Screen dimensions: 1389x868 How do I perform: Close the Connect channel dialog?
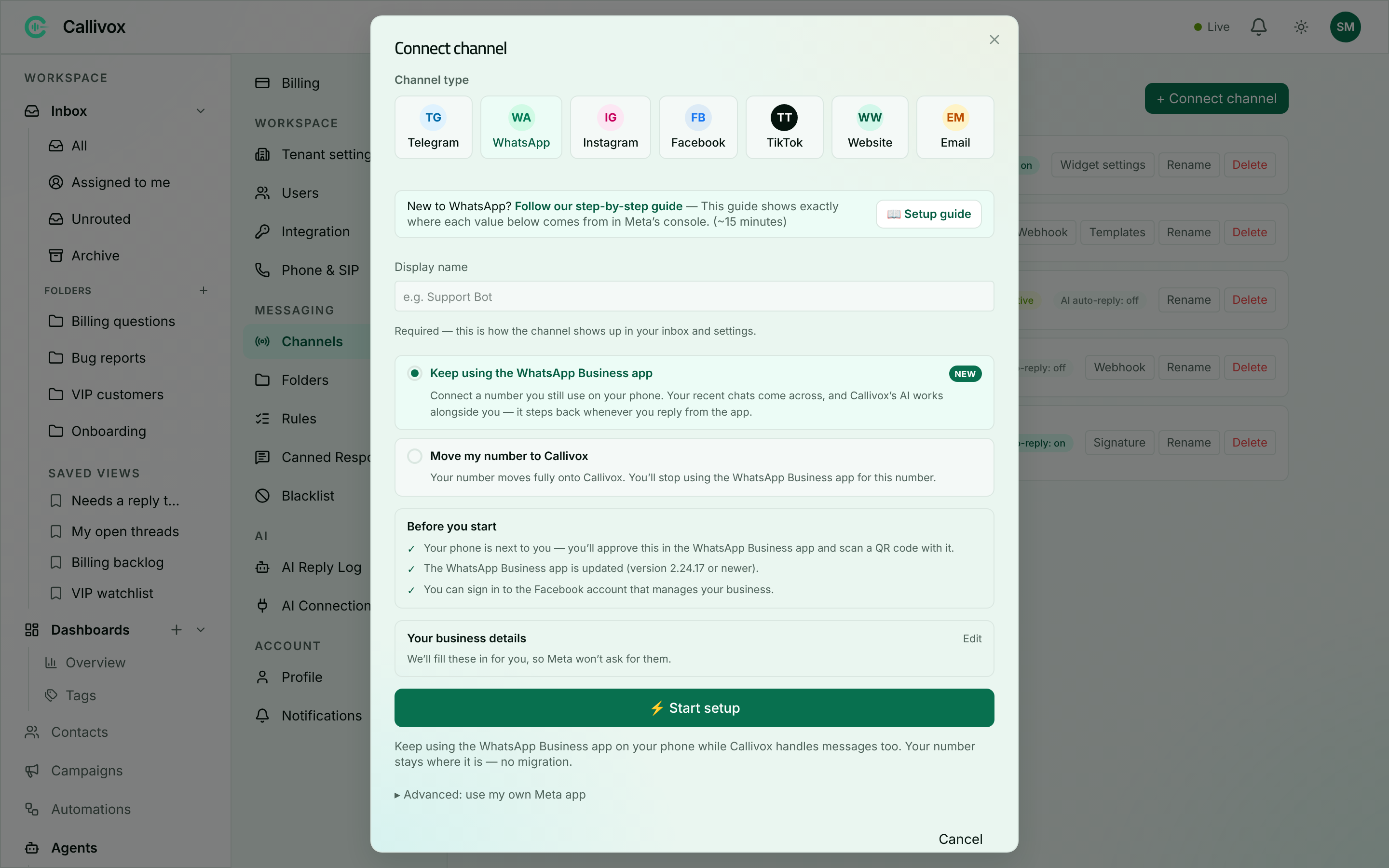(x=994, y=40)
